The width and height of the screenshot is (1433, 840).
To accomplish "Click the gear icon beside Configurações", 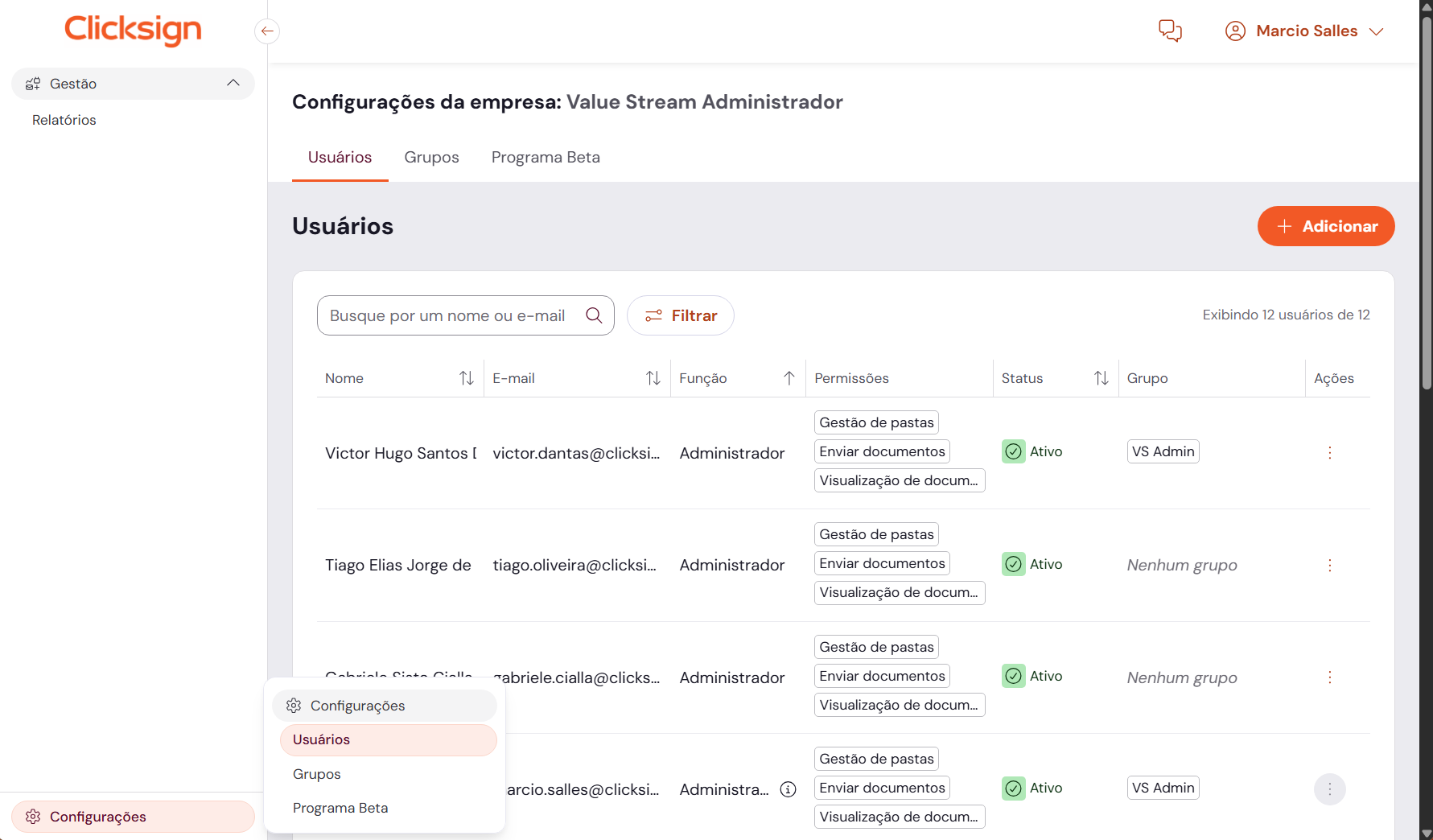I will (34, 816).
